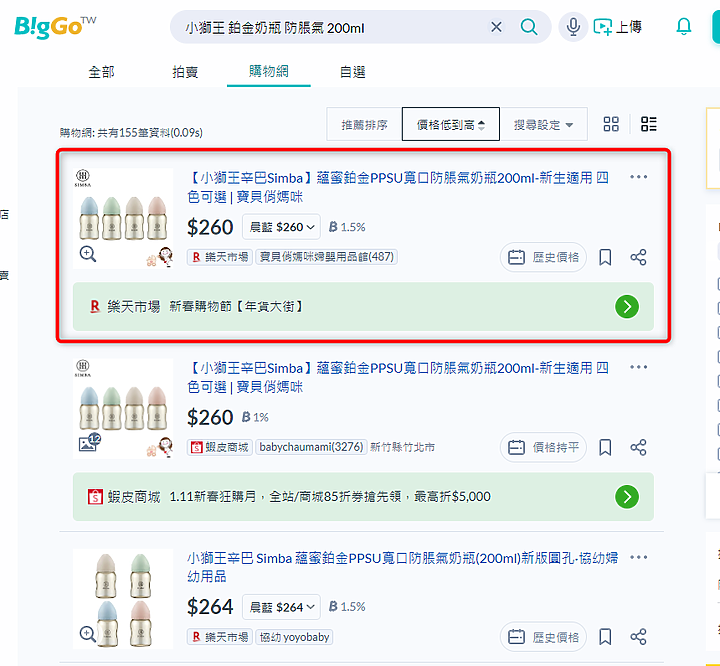Toggle 價格低到高 sort order

pyautogui.click(x=450, y=124)
